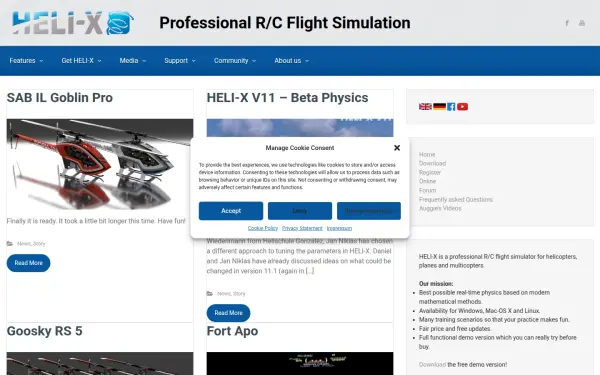Screen dimensions: 600x375
Task: Expand the Support menu
Action: [x=180, y=60]
